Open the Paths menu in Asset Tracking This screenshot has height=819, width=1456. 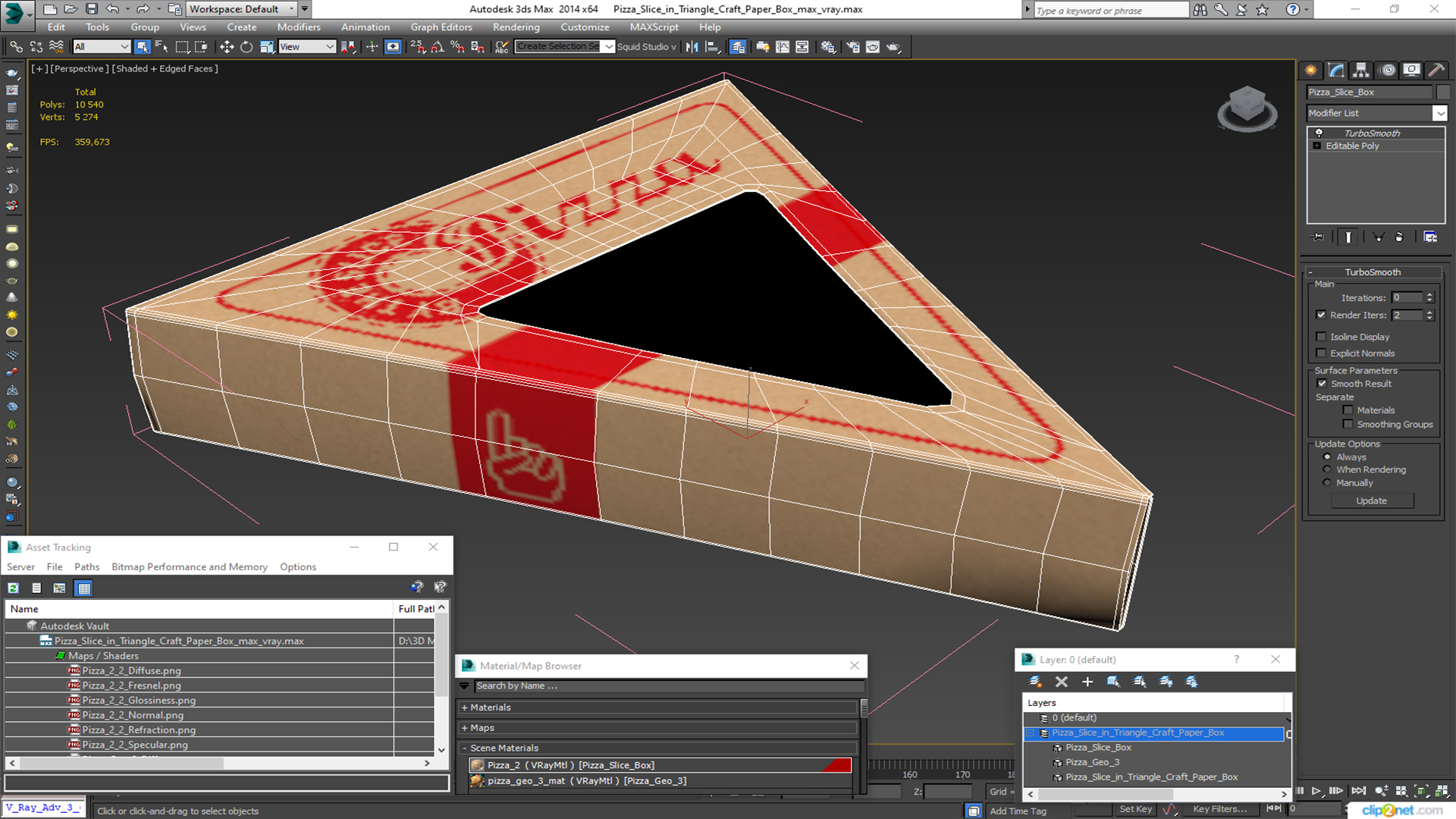coord(86,567)
